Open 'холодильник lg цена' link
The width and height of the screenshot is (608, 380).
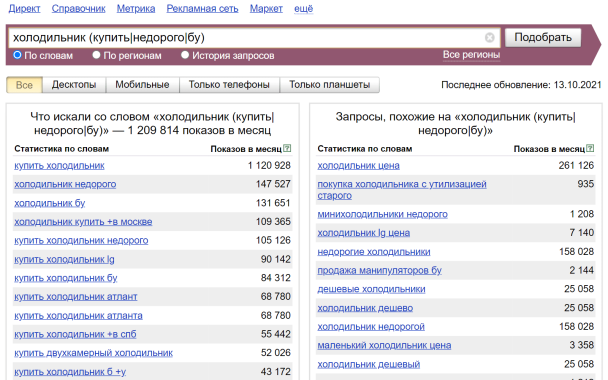pos(364,233)
